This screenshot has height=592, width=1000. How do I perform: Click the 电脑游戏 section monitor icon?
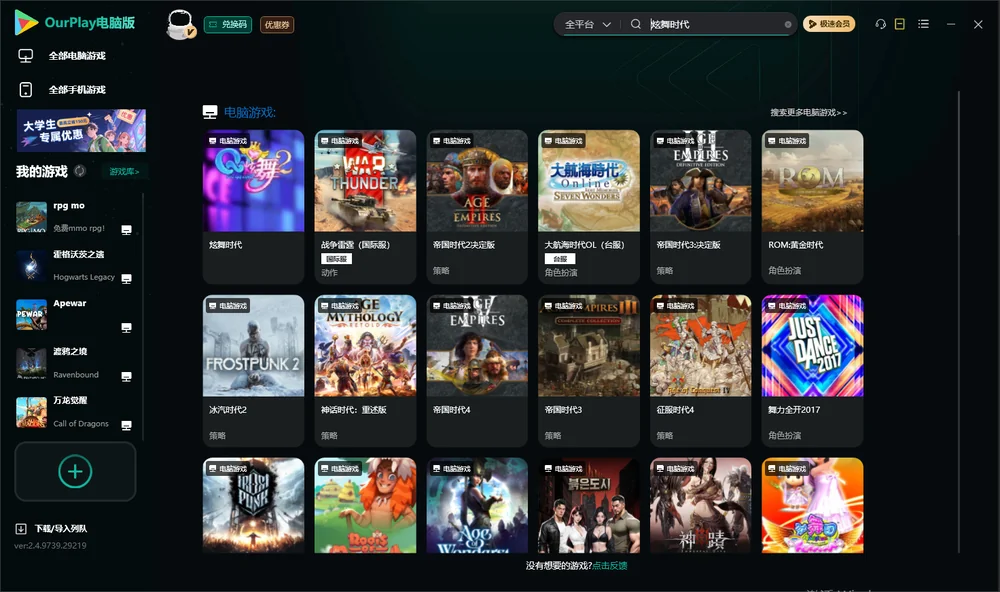point(210,112)
